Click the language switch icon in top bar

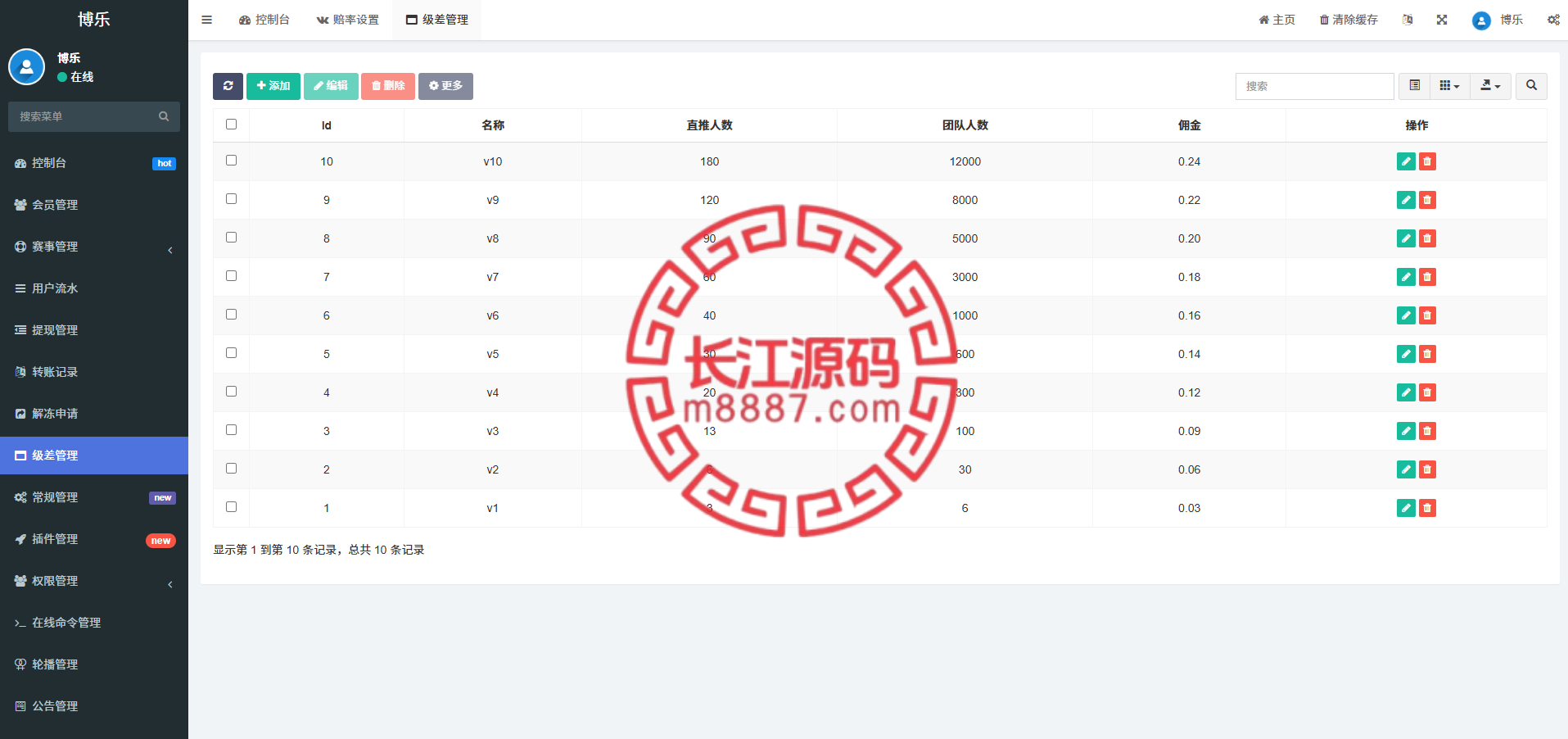(1408, 20)
